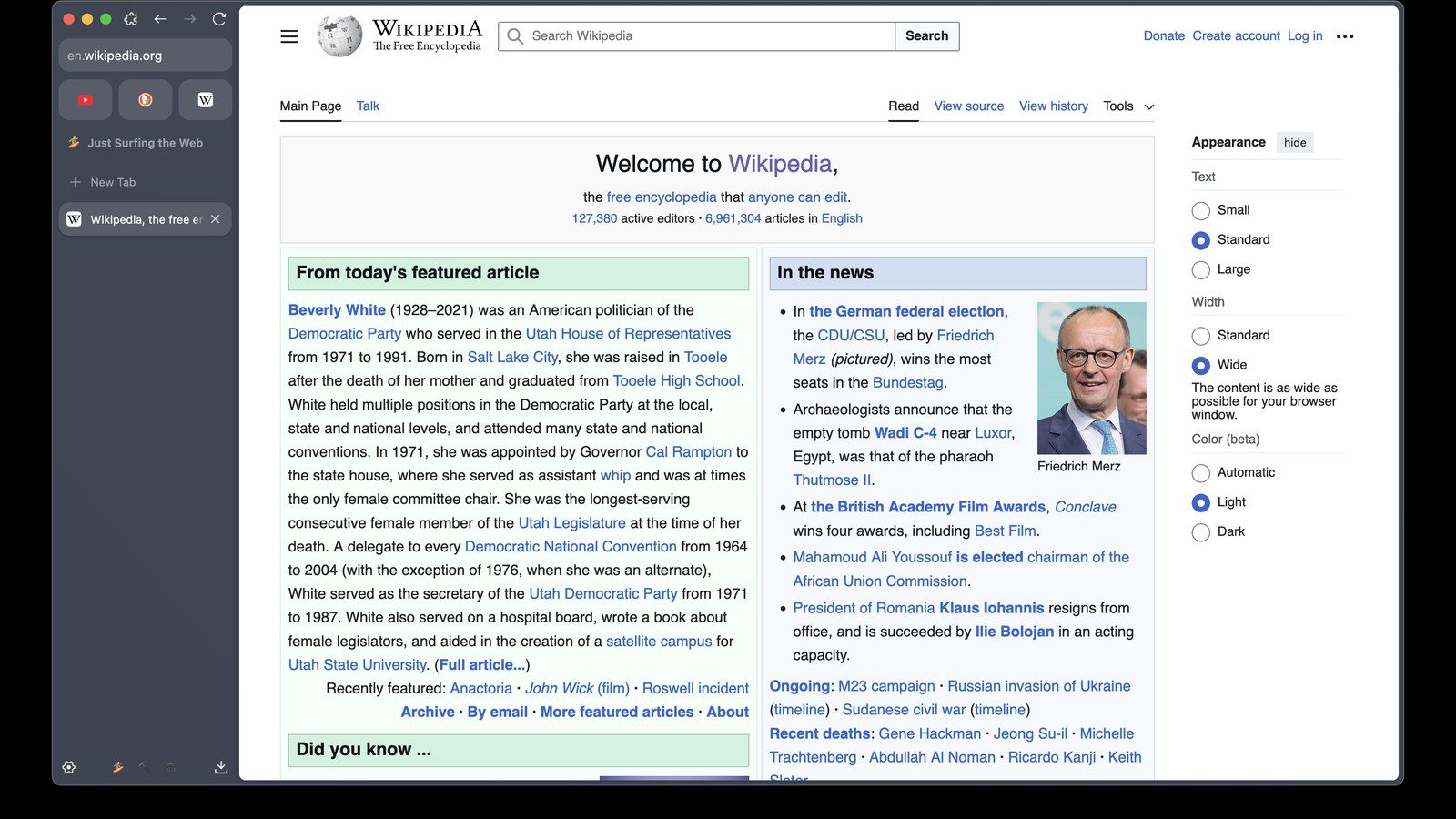This screenshot has height=819, width=1456.
Task: Click the Donate link
Action: (1164, 36)
